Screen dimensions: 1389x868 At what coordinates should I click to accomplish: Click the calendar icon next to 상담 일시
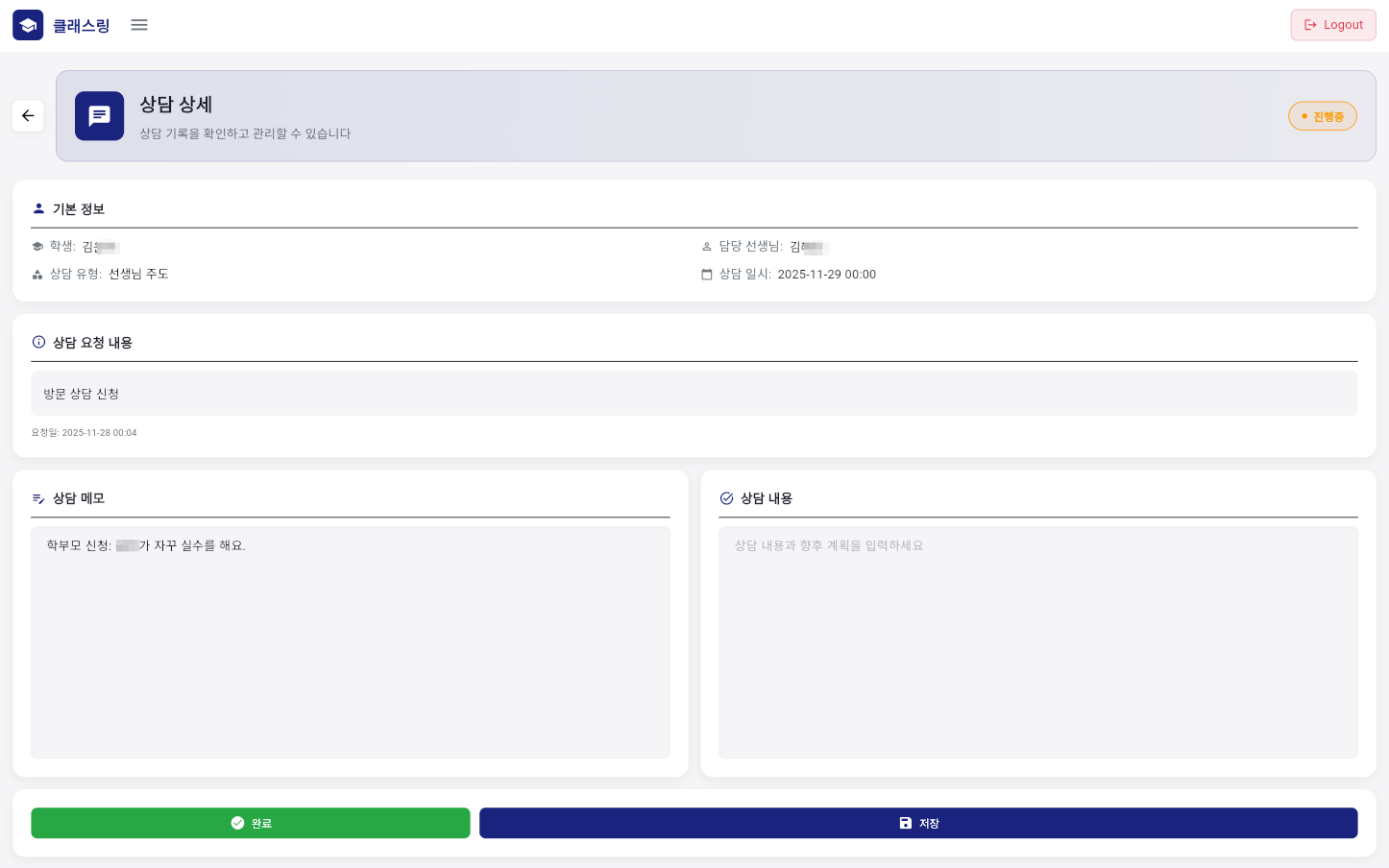[707, 275]
